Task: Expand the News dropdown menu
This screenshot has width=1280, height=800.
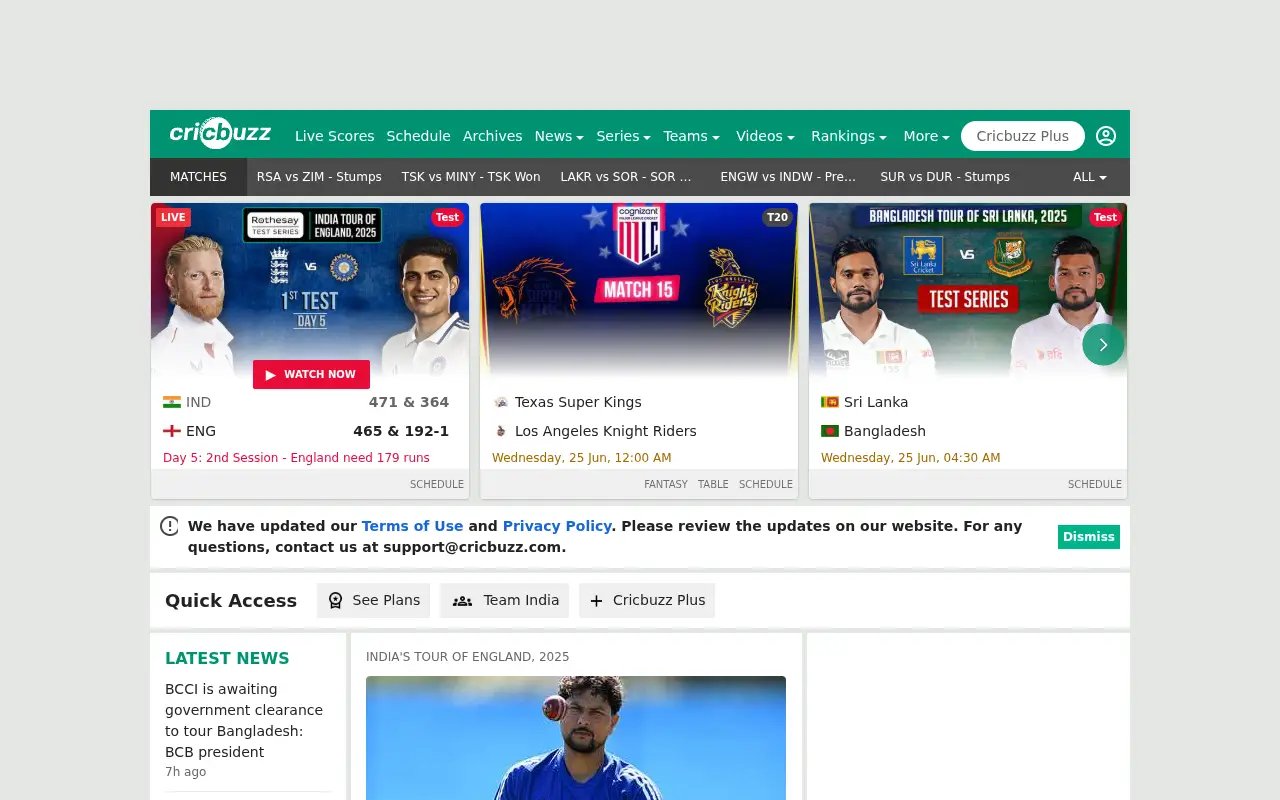Action: 559,136
